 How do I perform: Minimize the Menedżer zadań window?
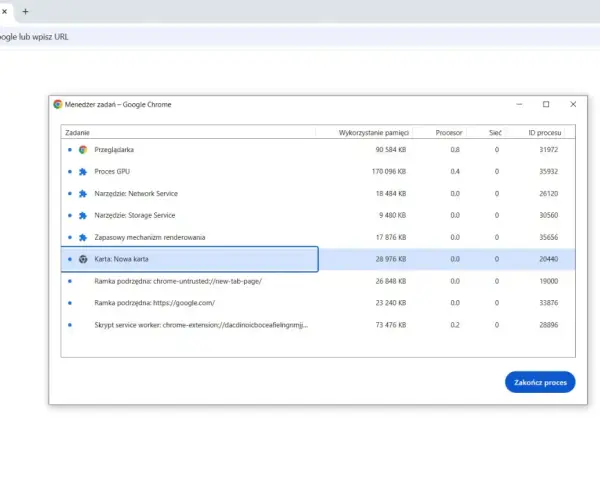point(519,104)
